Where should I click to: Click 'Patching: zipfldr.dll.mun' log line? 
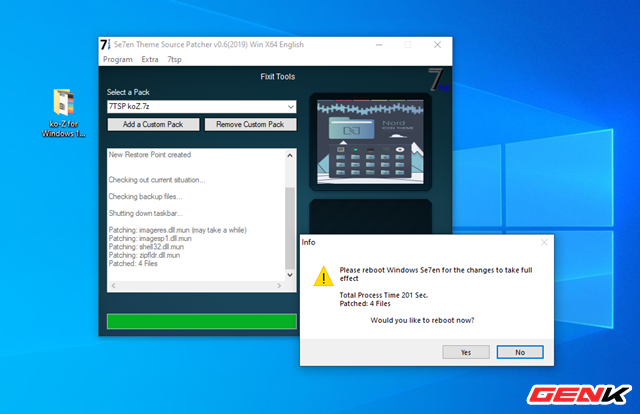pos(144,255)
